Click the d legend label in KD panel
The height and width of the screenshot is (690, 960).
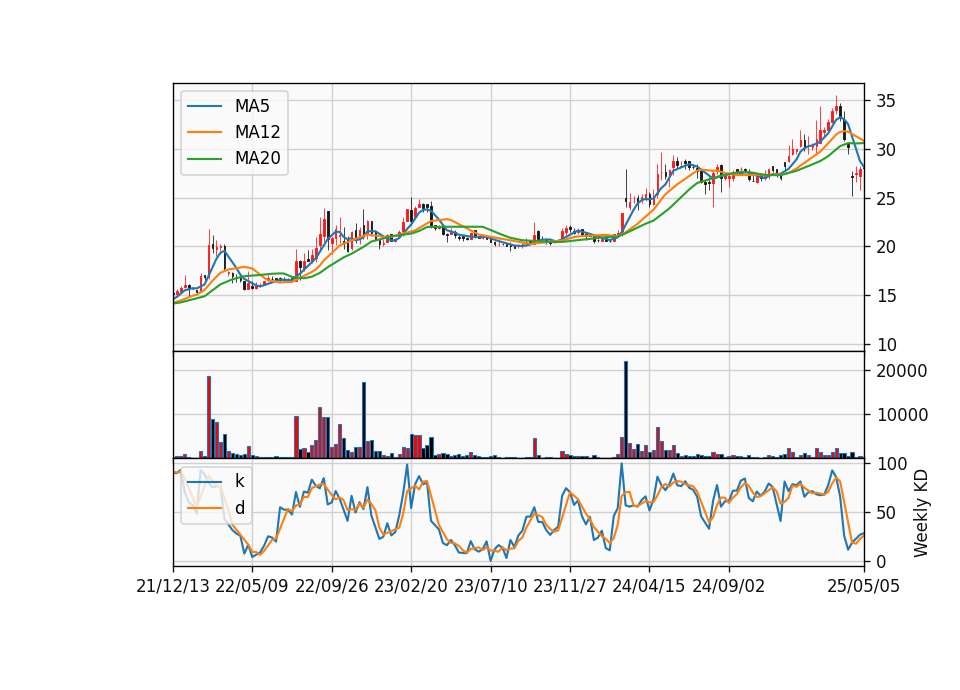click(239, 508)
